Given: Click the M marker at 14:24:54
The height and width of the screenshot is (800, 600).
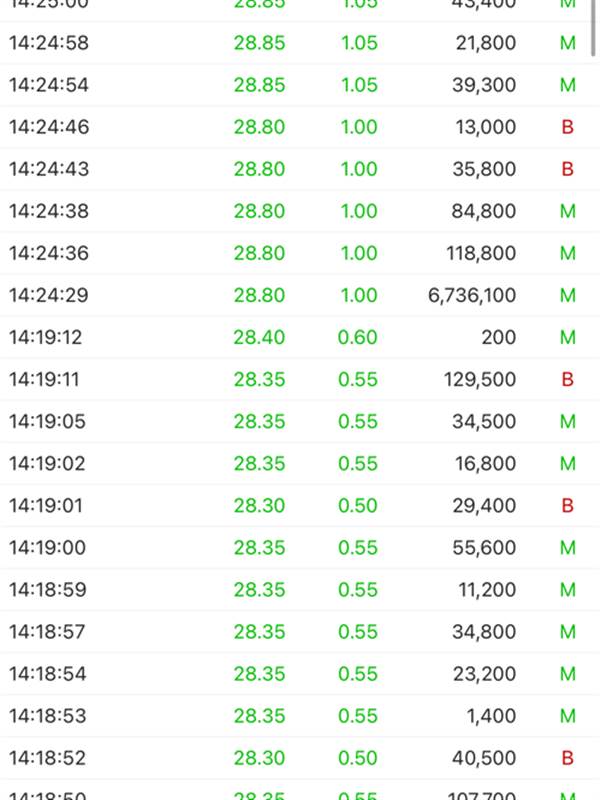Looking at the screenshot, I should point(568,85).
